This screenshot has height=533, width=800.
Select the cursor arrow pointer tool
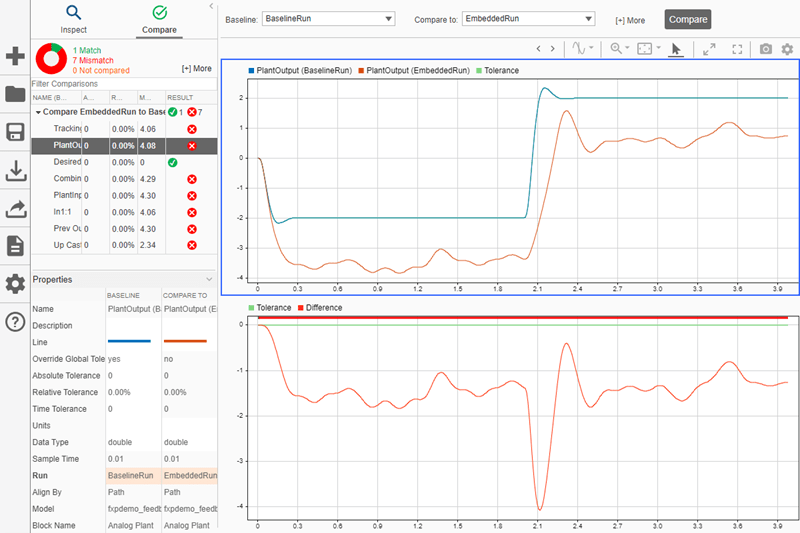[x=676, y=49]
